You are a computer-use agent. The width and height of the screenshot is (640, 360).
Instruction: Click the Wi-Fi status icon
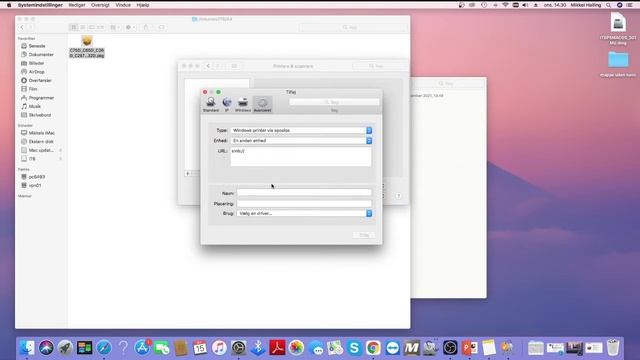tap(505, 5)
